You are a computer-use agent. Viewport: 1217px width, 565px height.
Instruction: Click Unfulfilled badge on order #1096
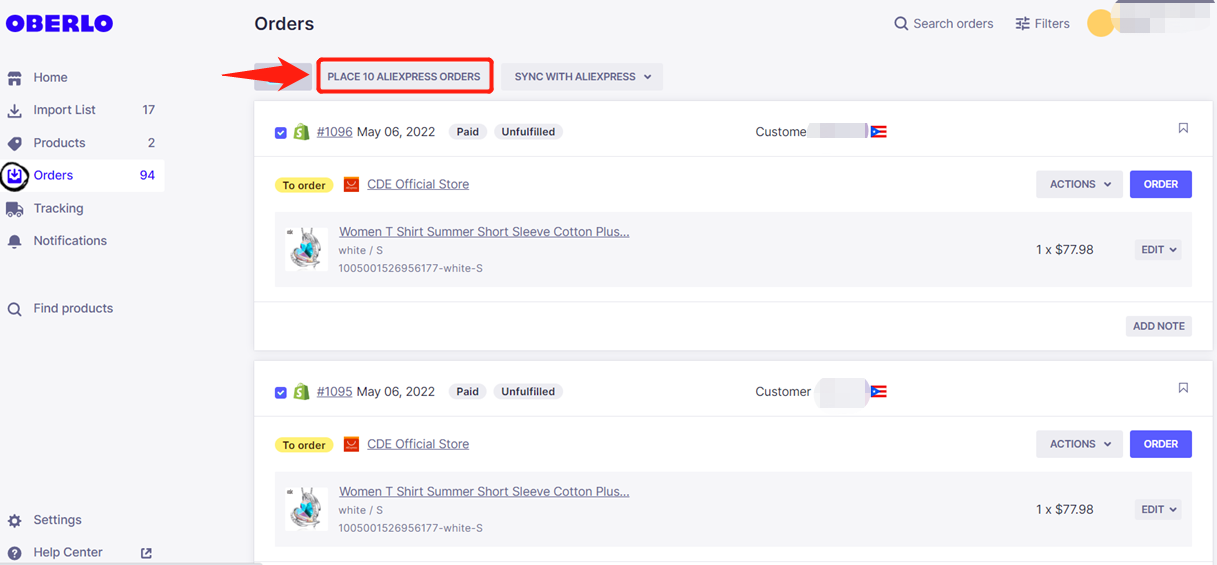[x=528, y=132]
